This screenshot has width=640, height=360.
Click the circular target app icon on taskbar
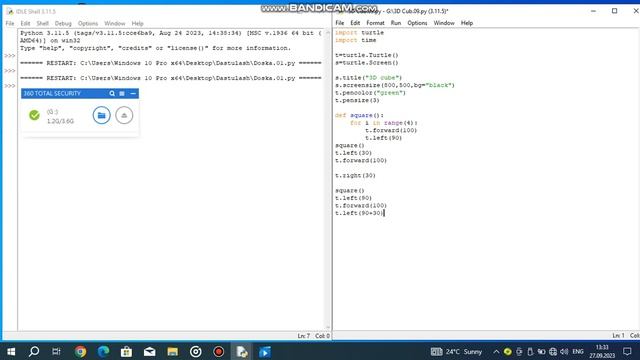196,351
